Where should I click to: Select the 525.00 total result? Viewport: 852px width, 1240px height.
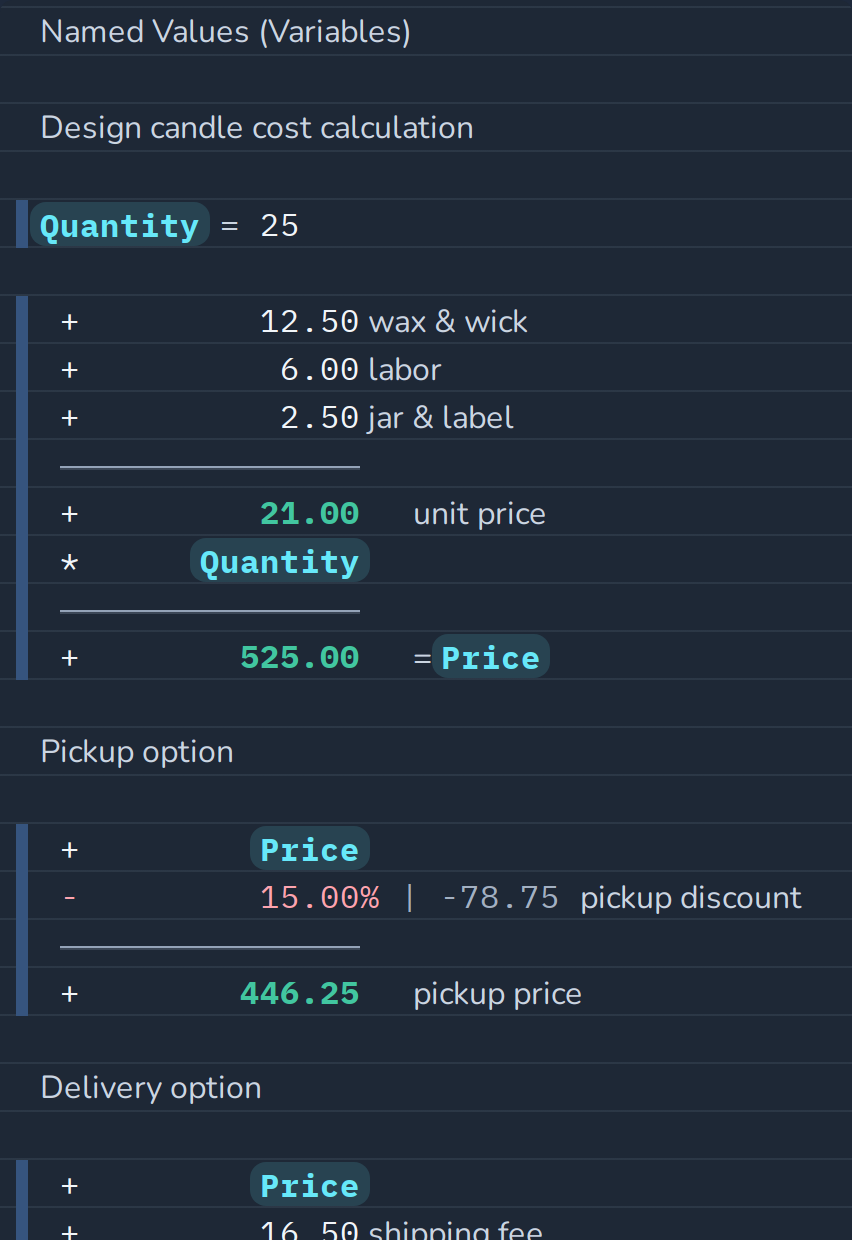point(299,658)
